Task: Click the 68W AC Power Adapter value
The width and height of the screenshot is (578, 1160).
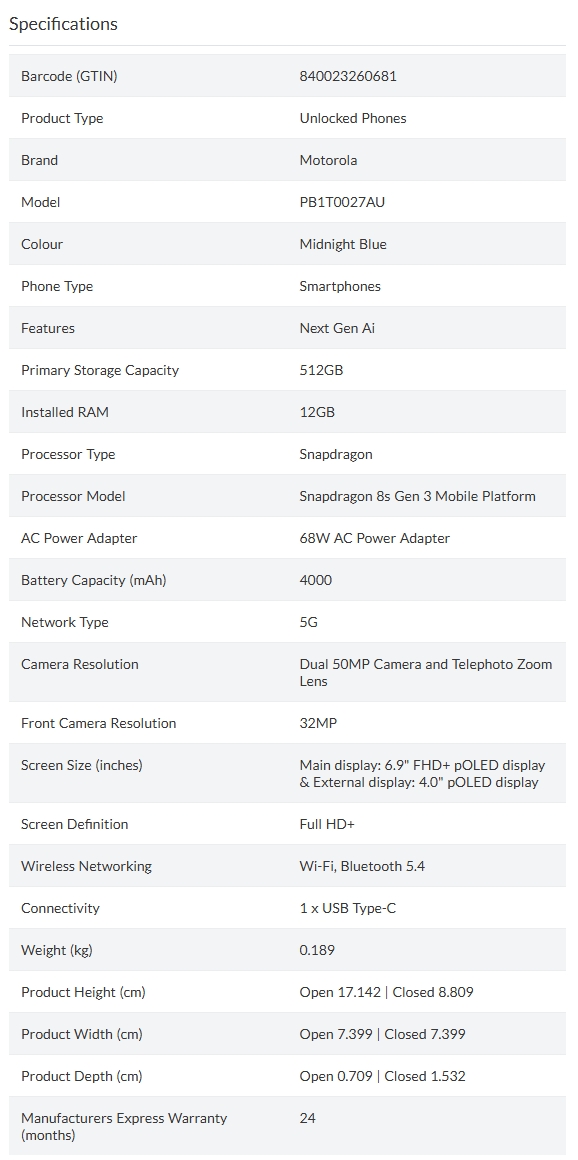Action: tap(374, 539)
